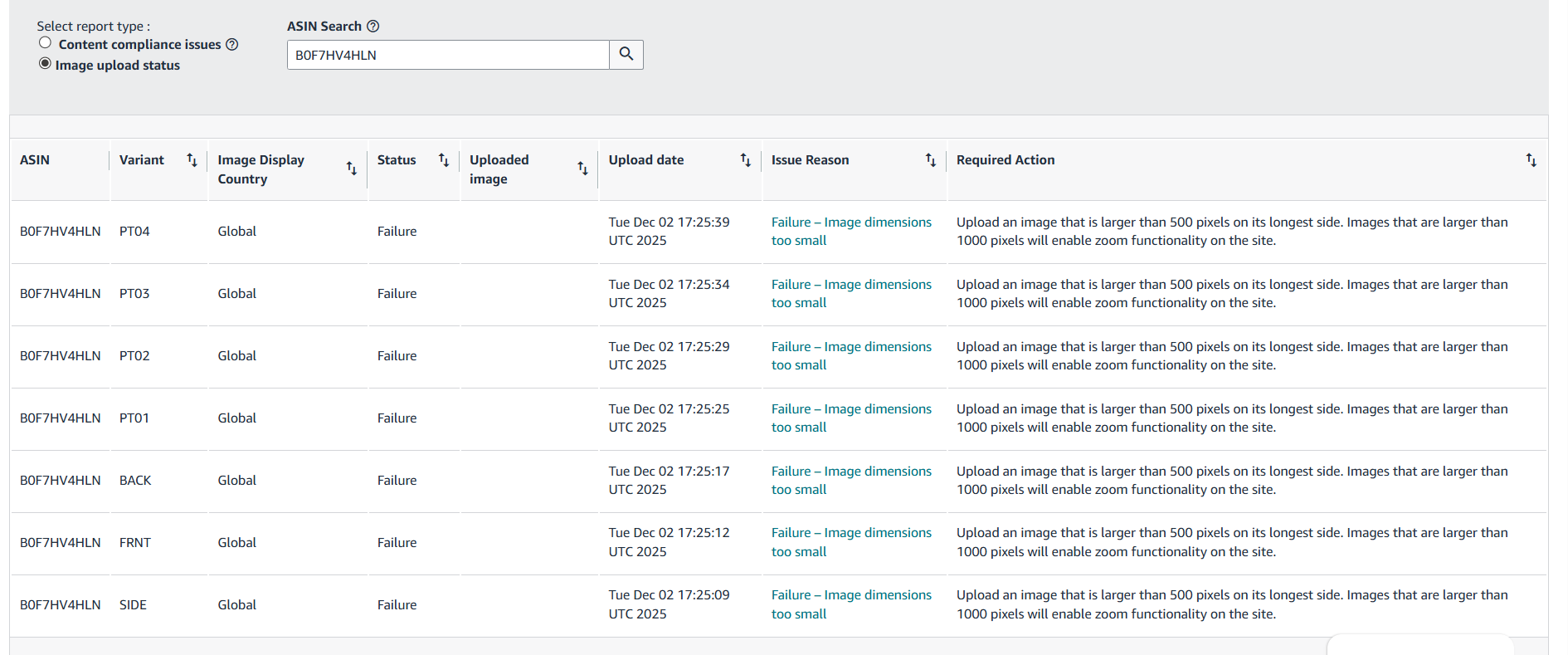Open the failure reason link for FRNT
1568x655 pixels.
[851, 542]
